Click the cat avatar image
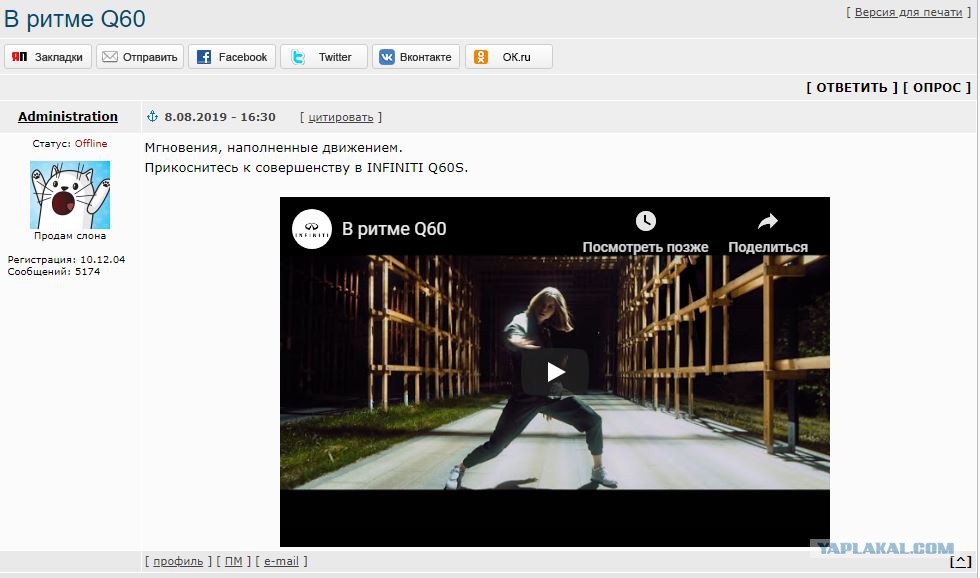Viewport: 980px width, 578px height. point(70,195)
